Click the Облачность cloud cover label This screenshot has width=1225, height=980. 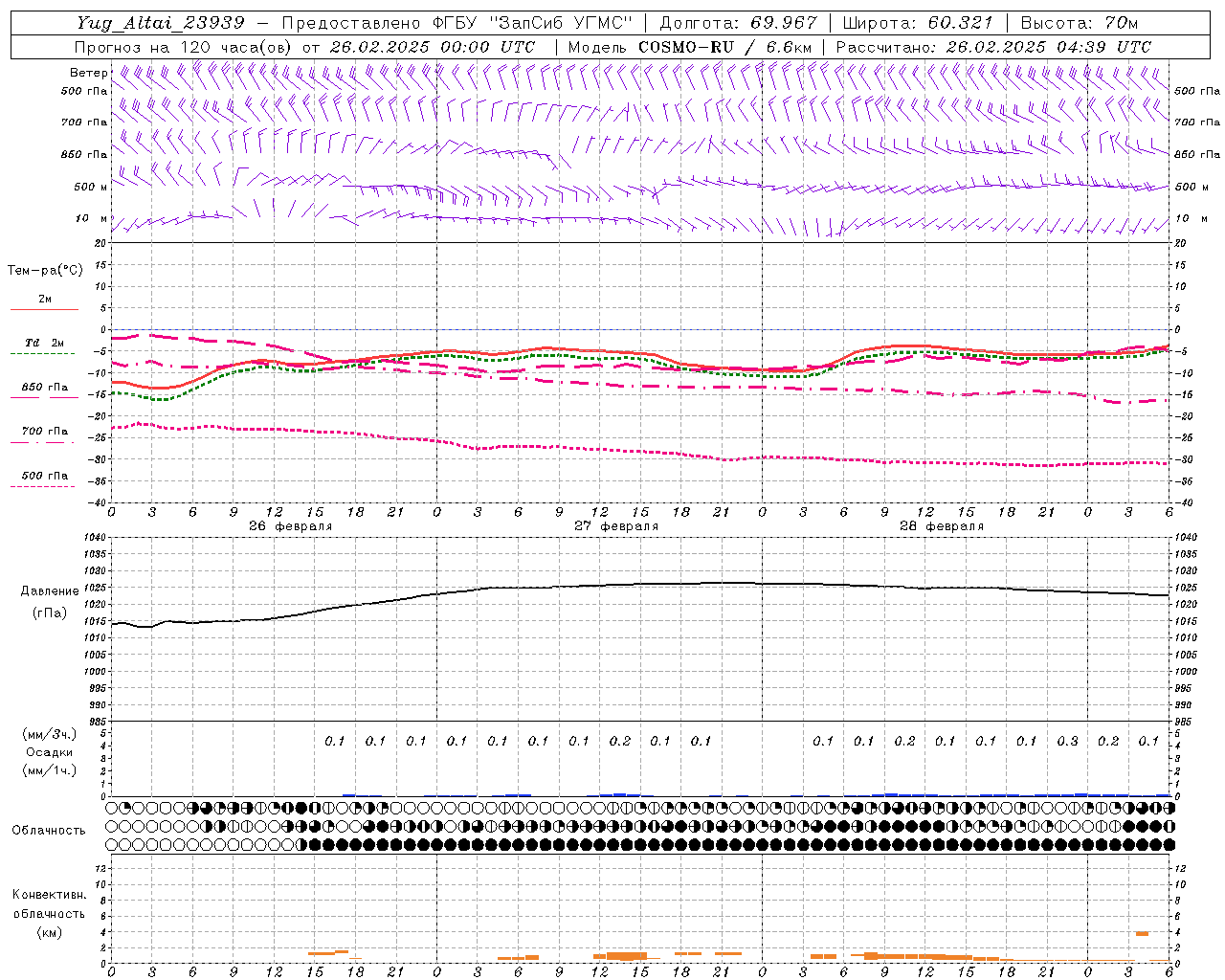49,830
